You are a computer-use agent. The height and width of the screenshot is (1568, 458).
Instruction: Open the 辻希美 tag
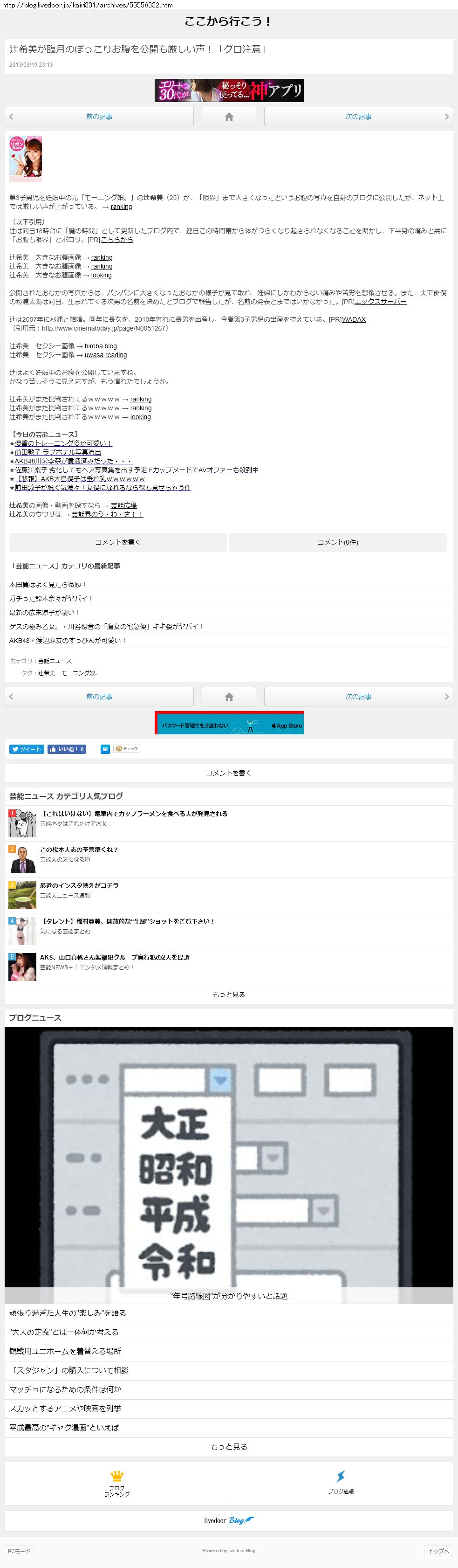click(x=46, y=673)
